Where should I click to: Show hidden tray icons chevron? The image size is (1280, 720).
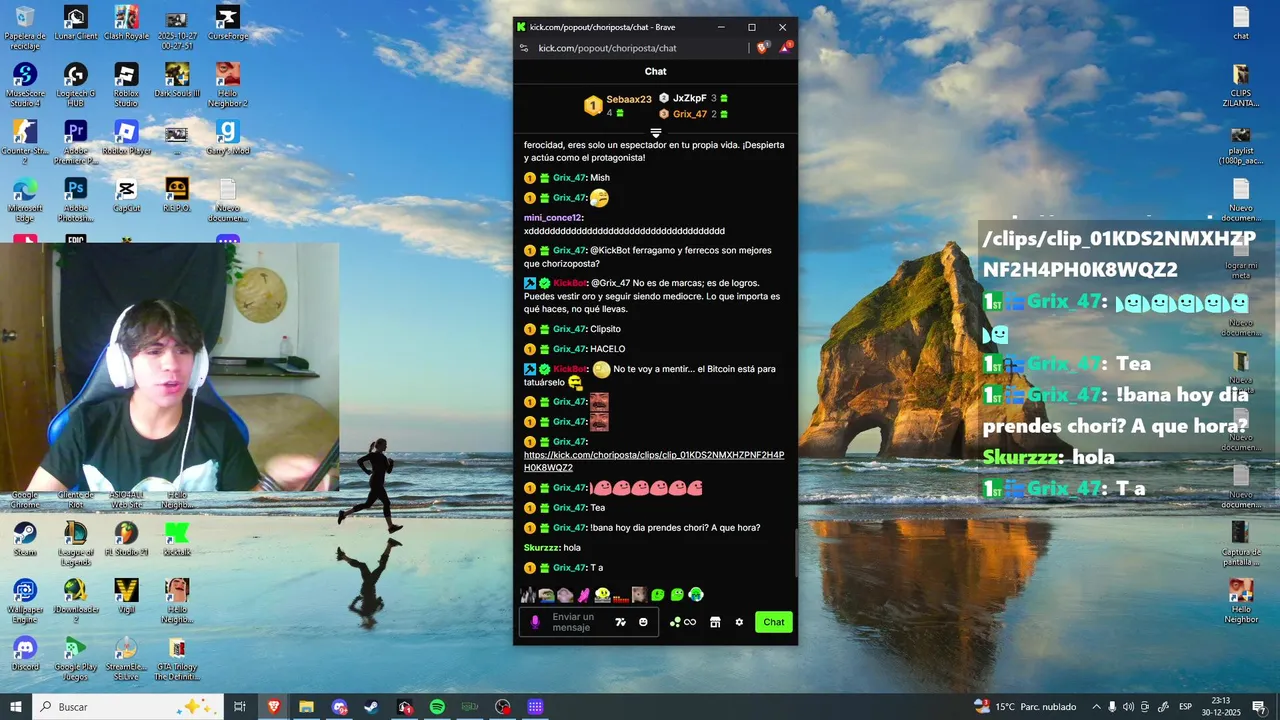pos(1097,707)
